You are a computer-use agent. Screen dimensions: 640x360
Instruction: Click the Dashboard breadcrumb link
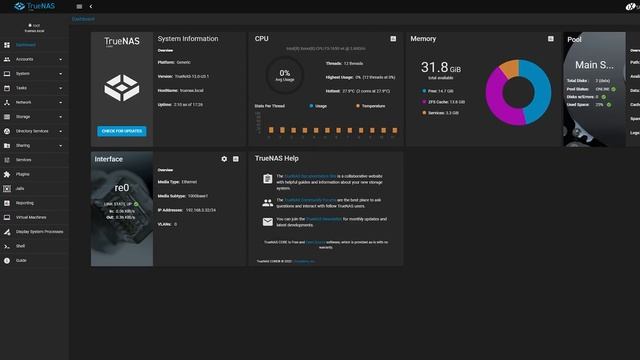click(83, 19)
